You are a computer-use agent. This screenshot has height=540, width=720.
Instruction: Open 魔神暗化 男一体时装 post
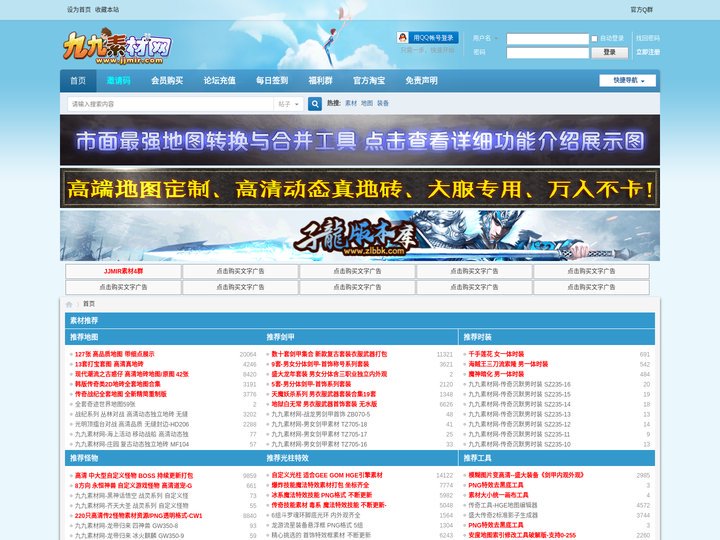(496, 375)
